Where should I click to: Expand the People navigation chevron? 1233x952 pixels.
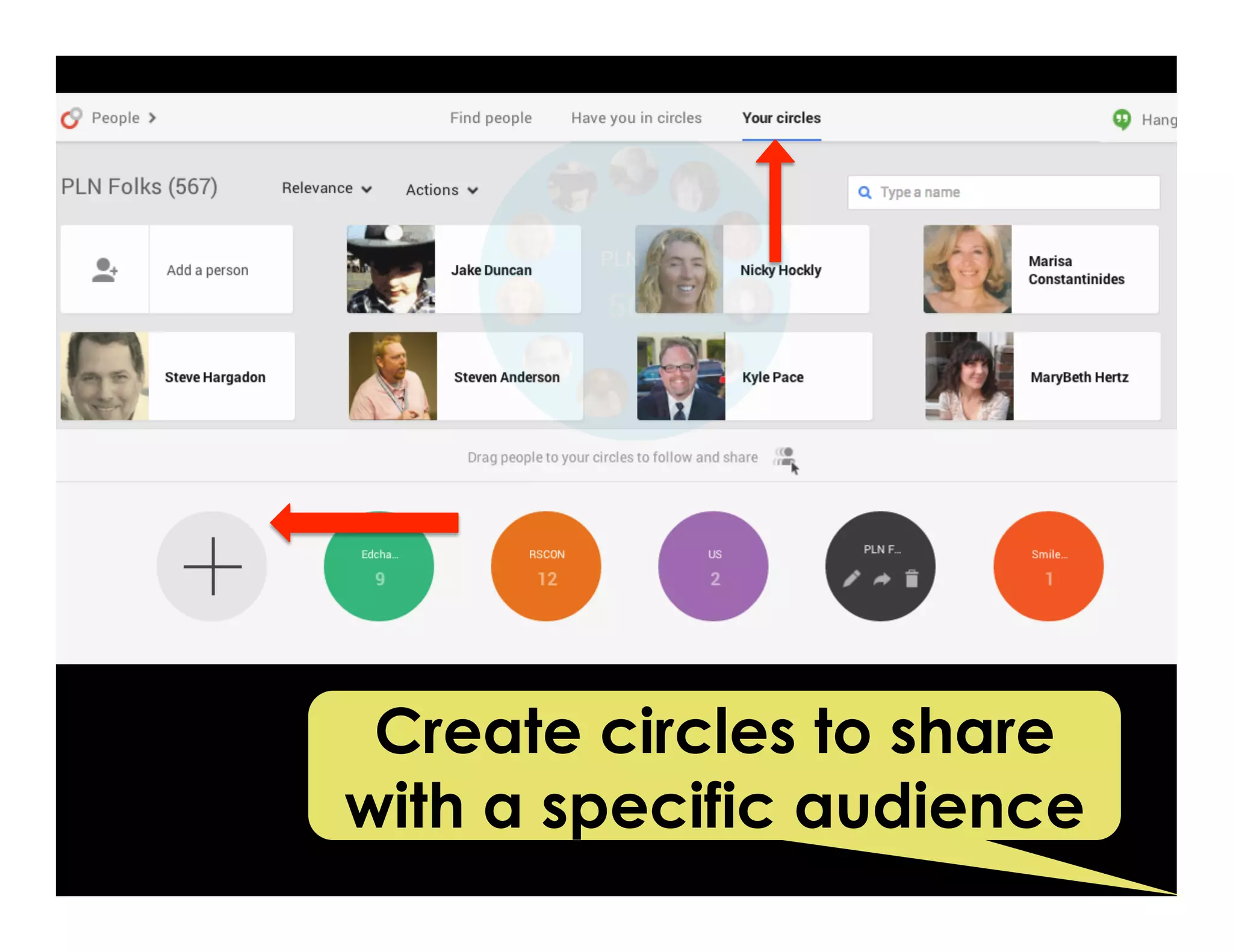pyautogui.click(x=152, y=118)
